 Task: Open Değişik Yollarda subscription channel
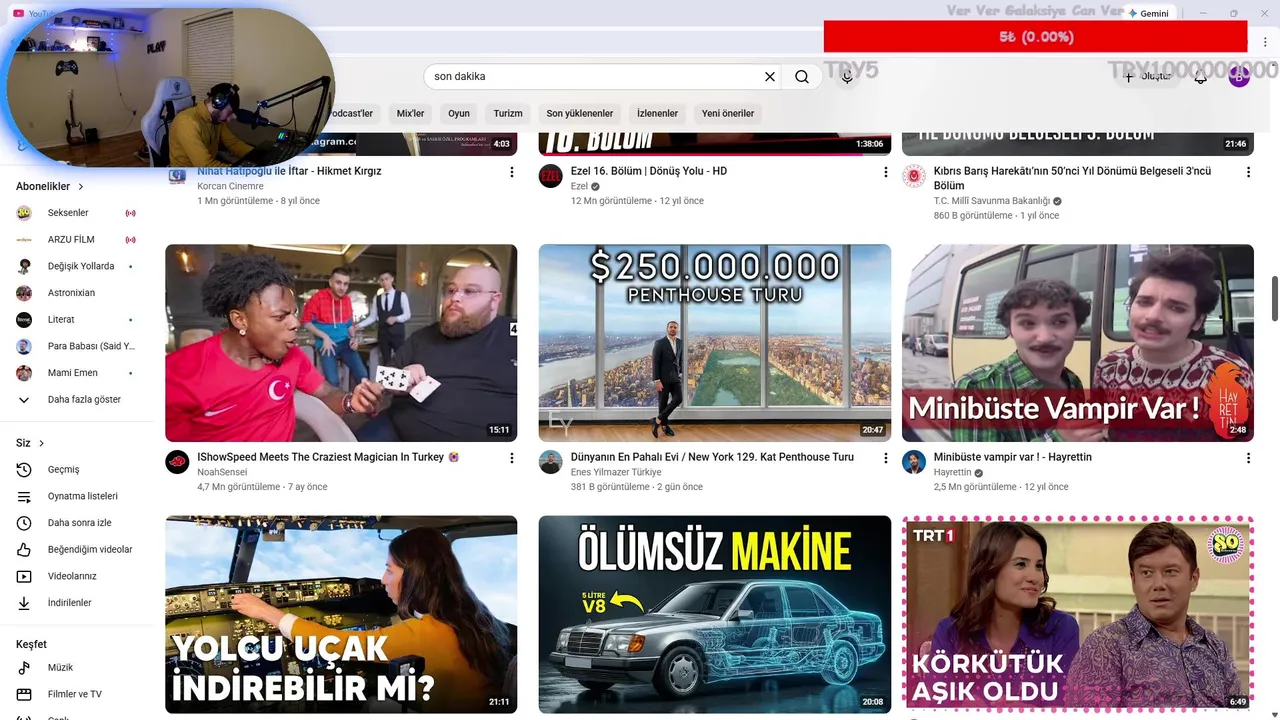point(76,267)
